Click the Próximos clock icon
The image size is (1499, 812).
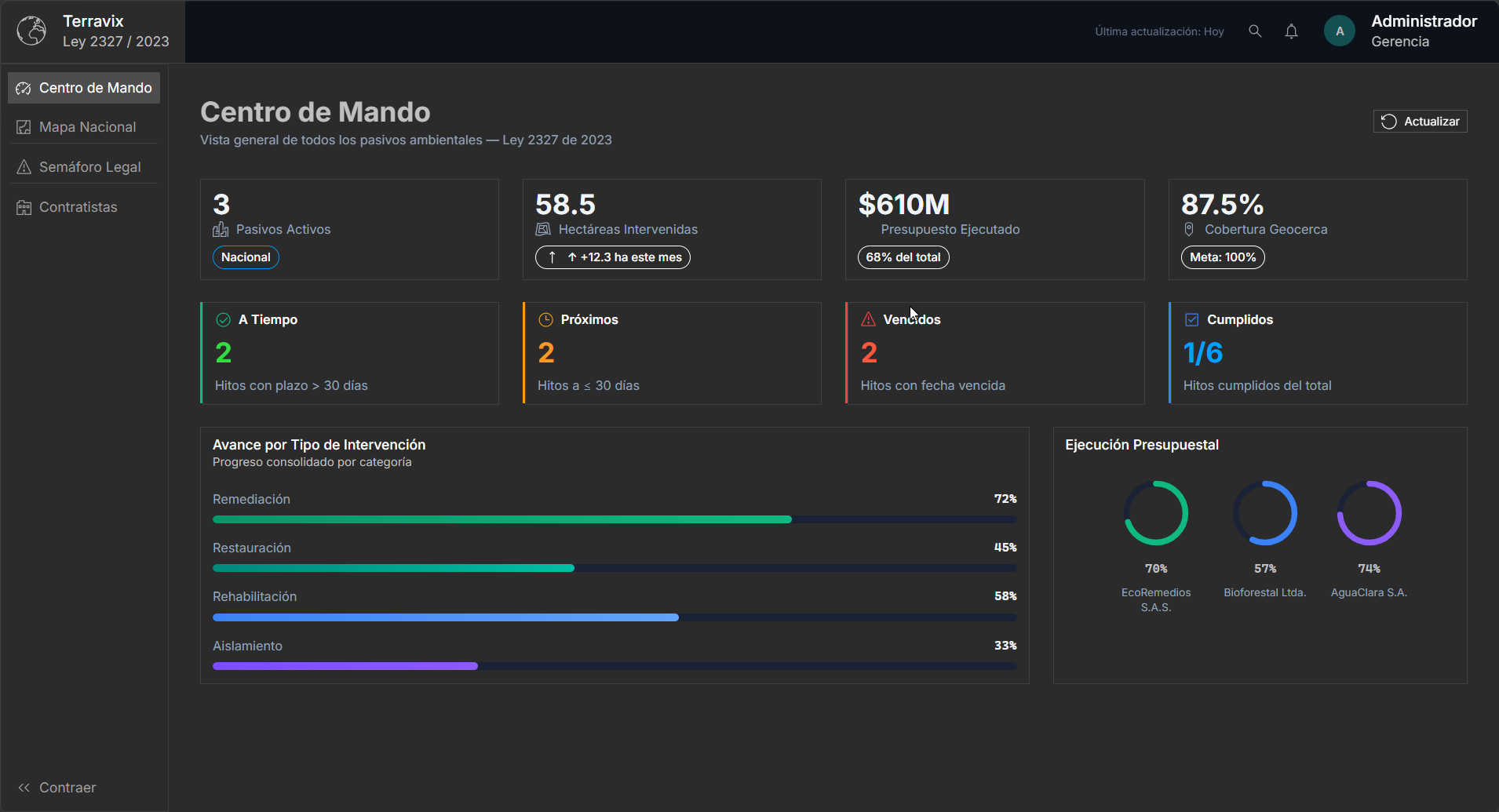coord(545,319)
